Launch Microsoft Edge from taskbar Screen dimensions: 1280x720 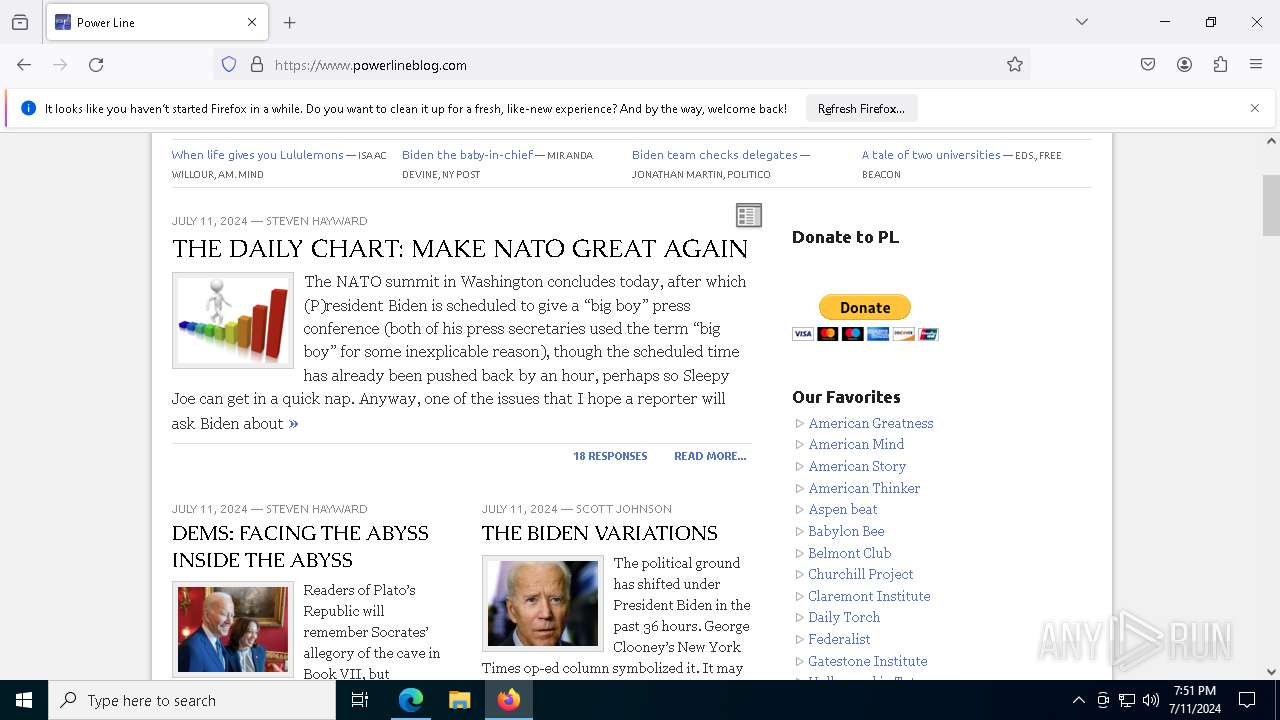(411, 700)
